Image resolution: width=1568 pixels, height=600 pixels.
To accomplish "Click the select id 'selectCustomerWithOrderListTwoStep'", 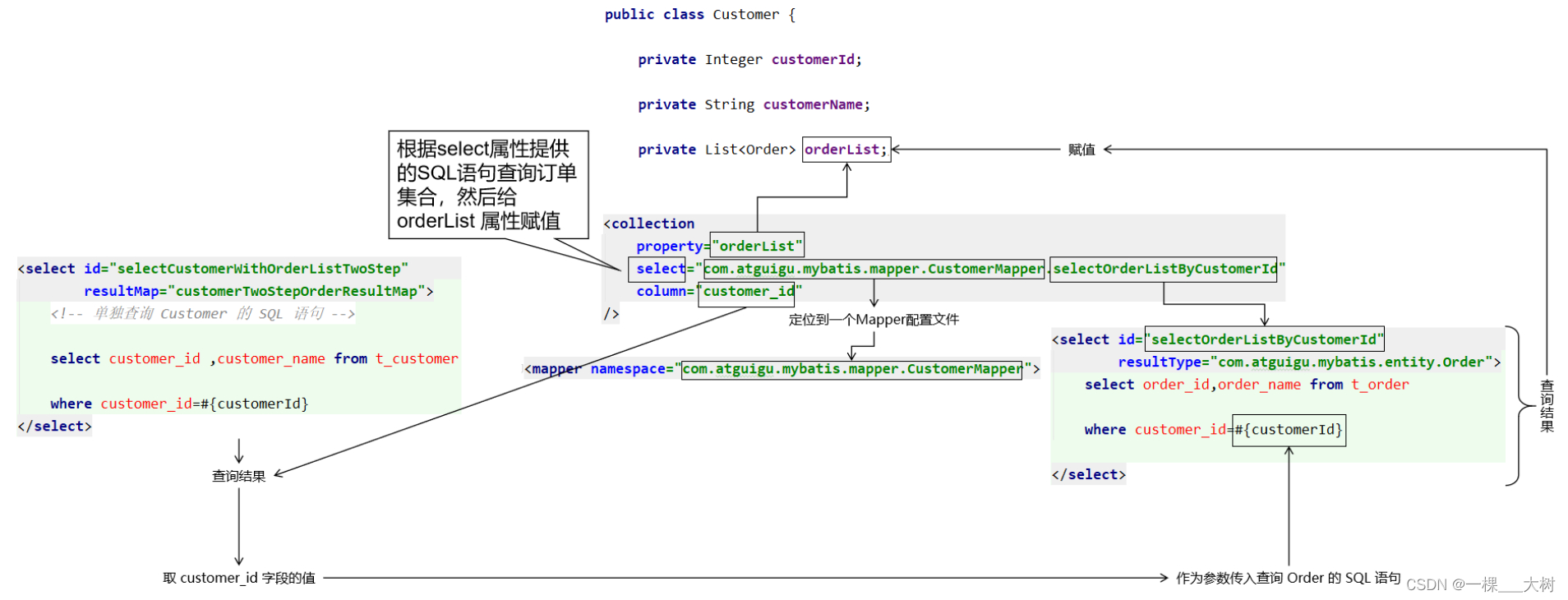I will 259,269.
